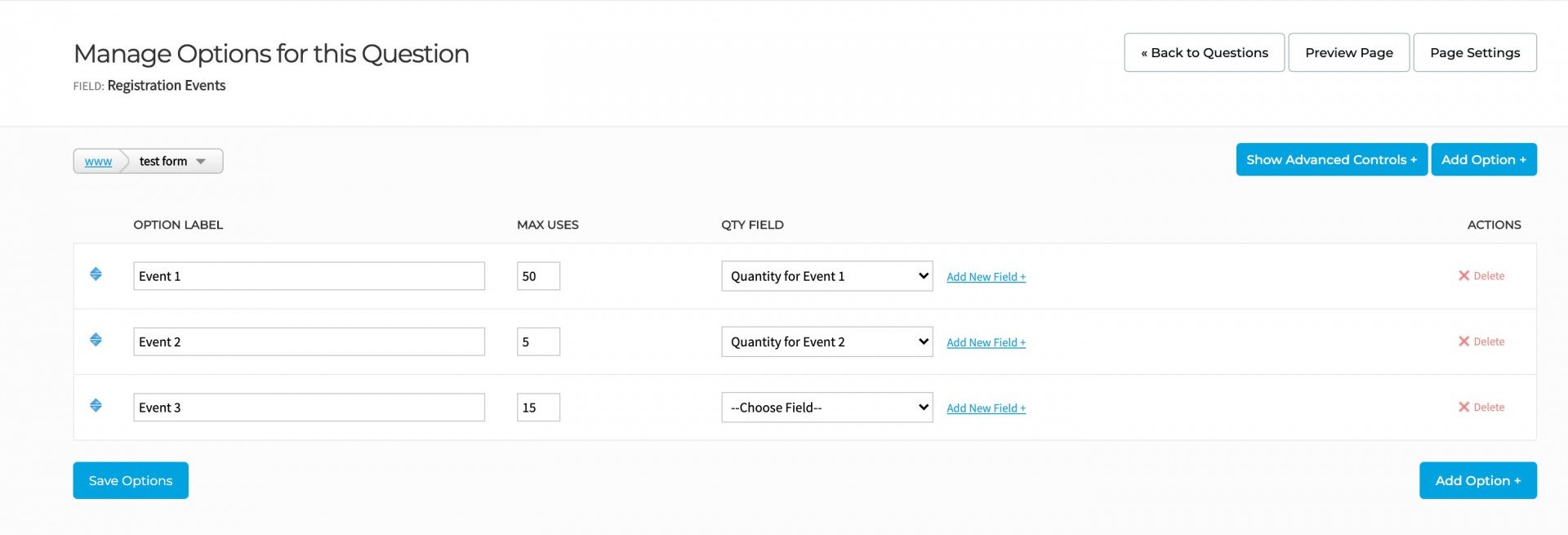Open Page Settings
The image size is (1568, 535).
coord(1474,52)
